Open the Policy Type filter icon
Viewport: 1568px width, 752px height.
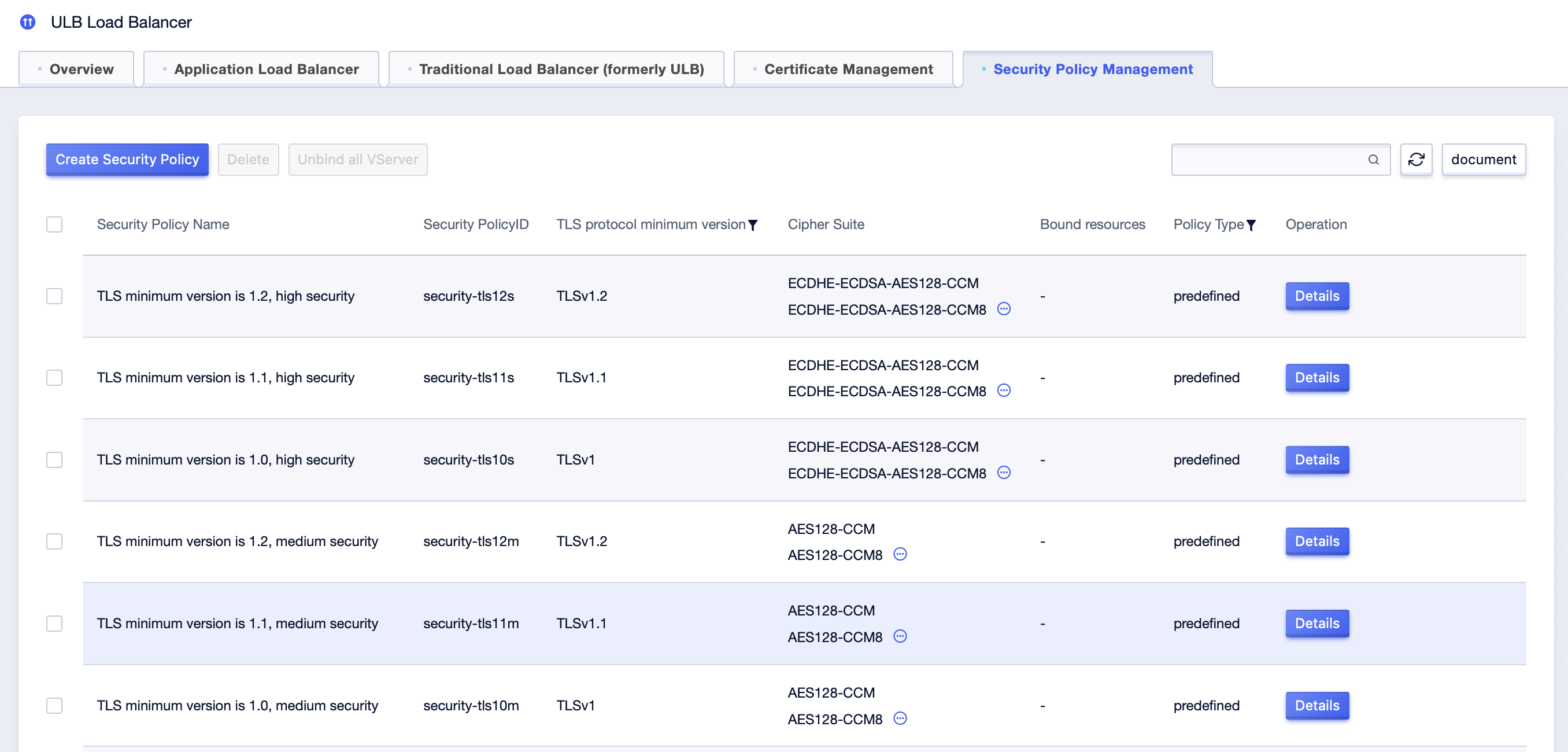[1251, 225]
